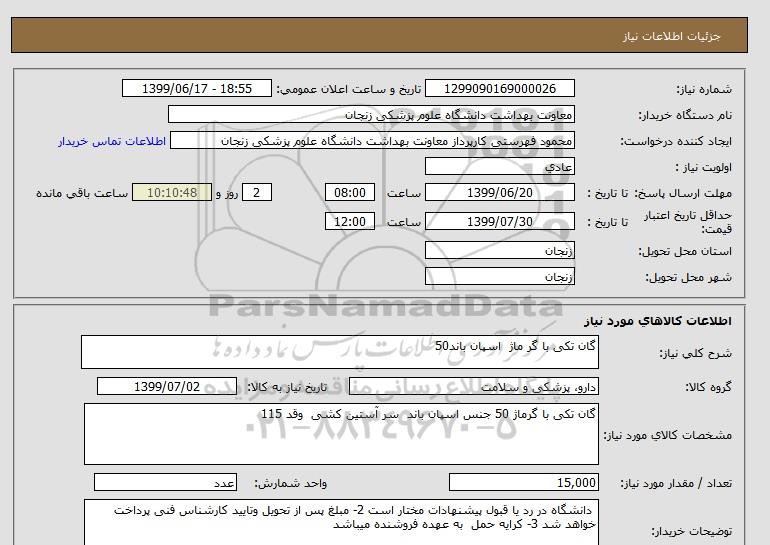Screen dimensions: 770x545
Task: Click the نام دستگاه خریدار label
Action: coord(685,115)
